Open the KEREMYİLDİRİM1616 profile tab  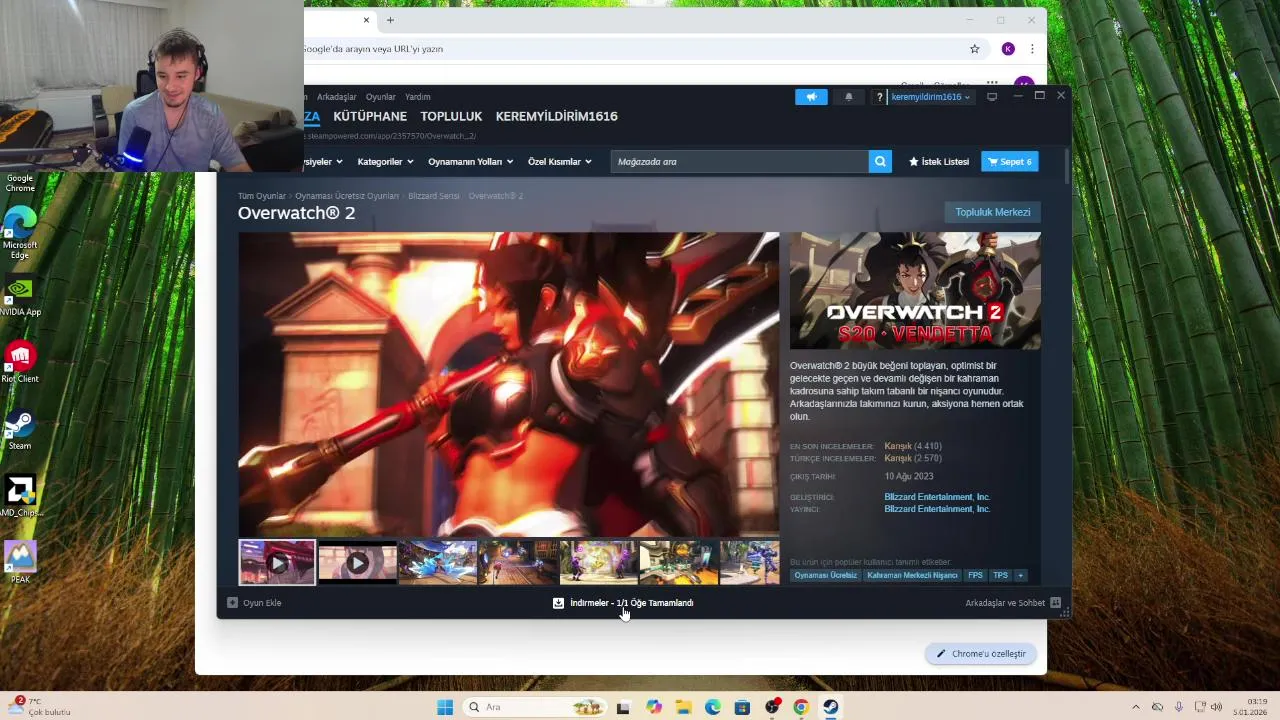[x=557, y=116]
